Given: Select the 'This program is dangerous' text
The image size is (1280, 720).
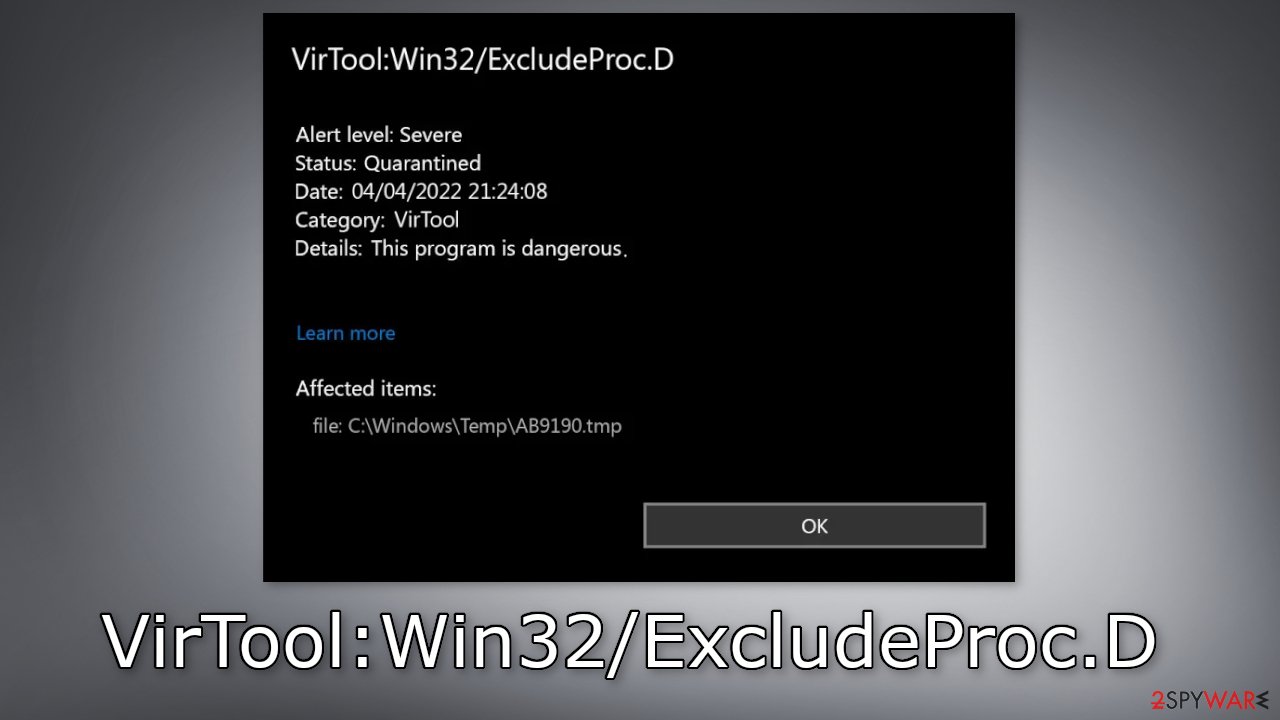Looking at the screenshot, I should click(x=497, y=249).
